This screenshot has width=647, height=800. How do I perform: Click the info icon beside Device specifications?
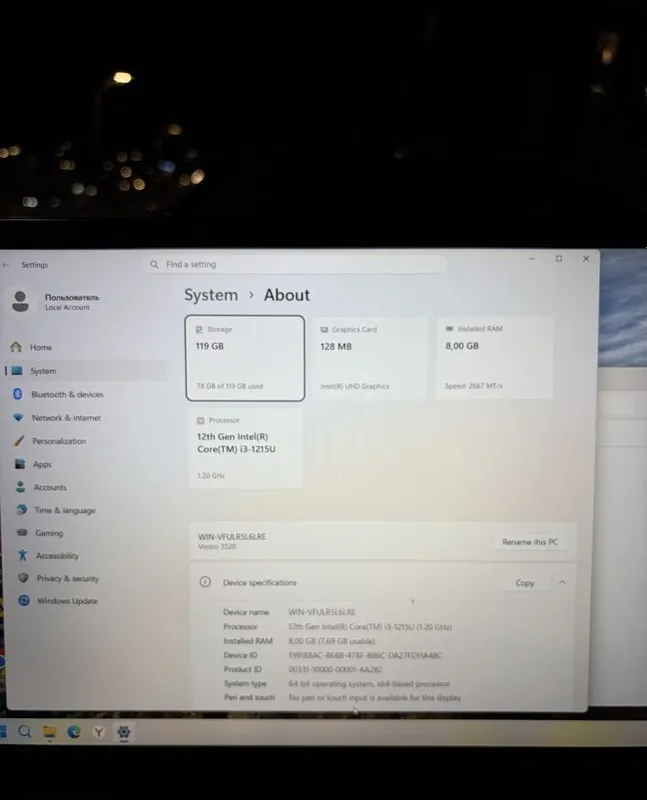(205, 582)
